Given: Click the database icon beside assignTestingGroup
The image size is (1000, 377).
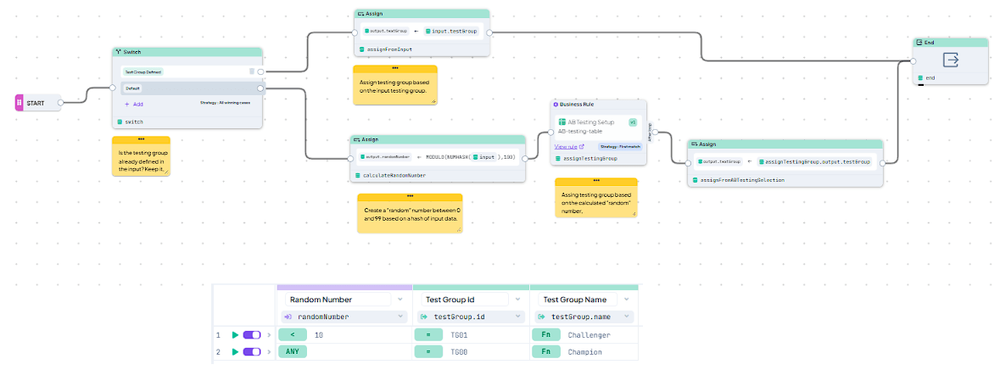Looking at the screenshot, I should click(x=558, y=158).
